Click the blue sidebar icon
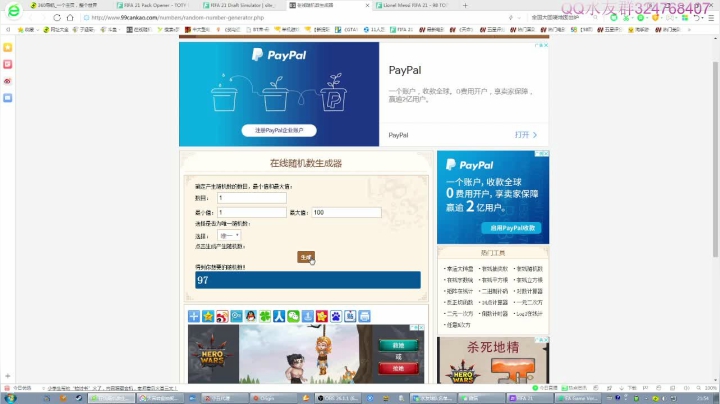 pos(8,98)
